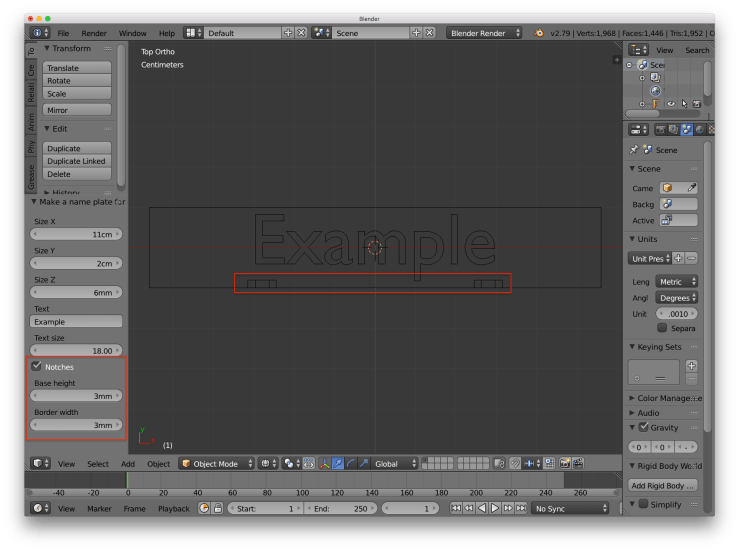Open the properties editor type selector
The height and width of the screenshot is (551, 739).
(639, 129)
